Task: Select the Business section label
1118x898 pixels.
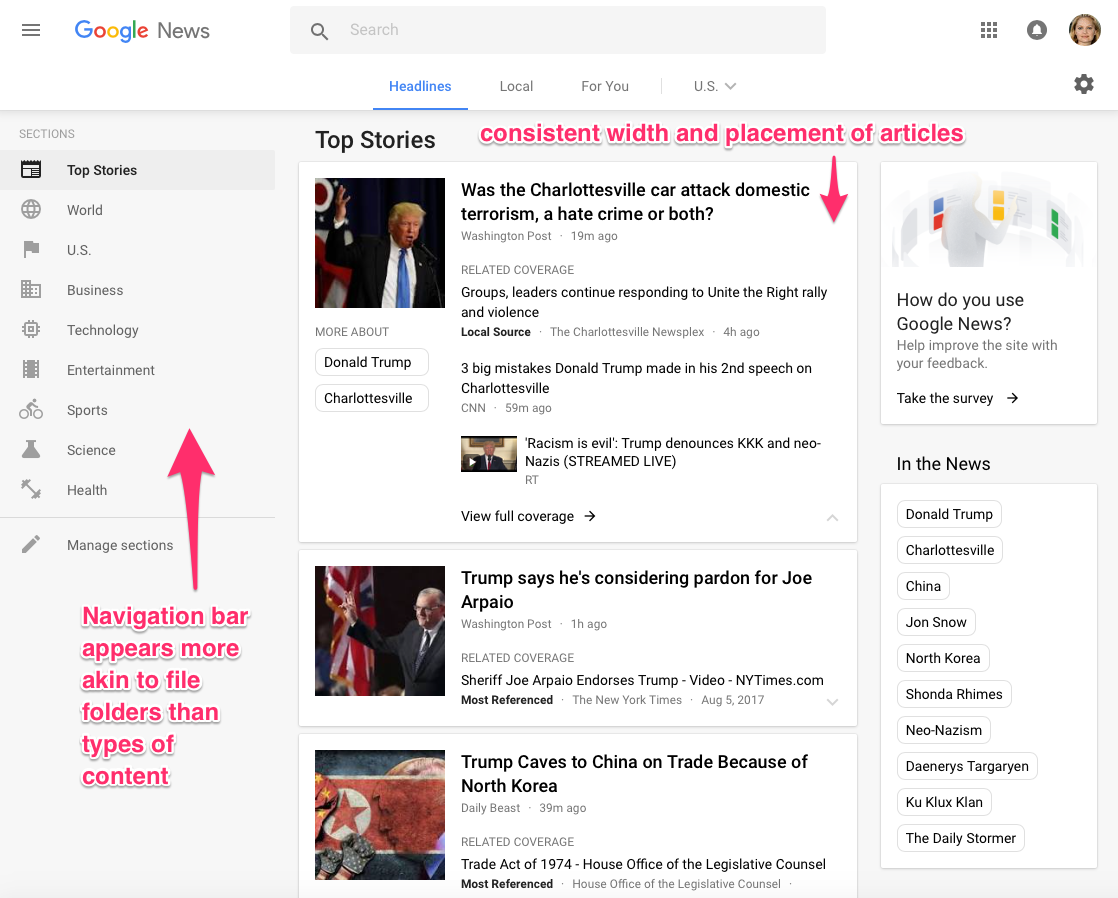Action: pos(95,290)
